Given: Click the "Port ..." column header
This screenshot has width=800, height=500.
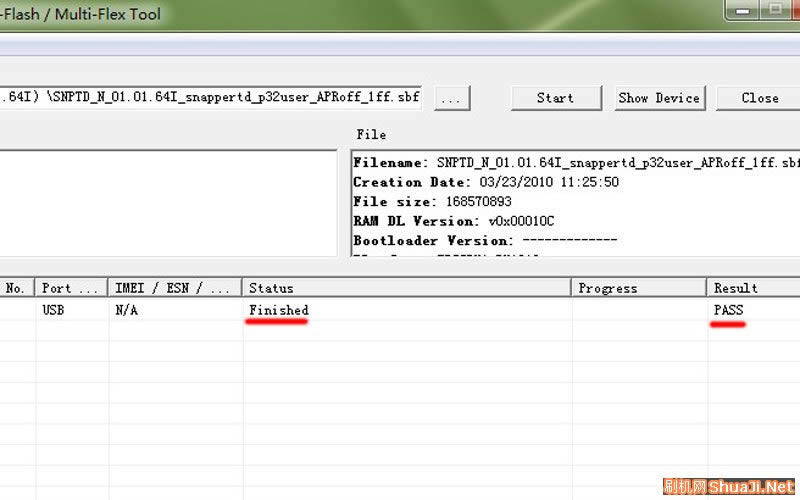Looking at the screenshot, I should (x=71, y=288).
